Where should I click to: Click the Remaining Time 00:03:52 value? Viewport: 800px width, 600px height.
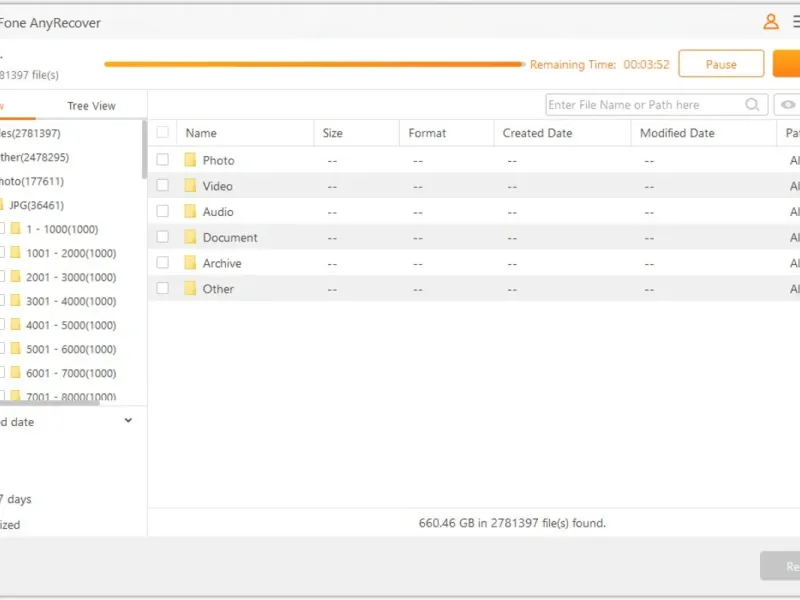646,64
